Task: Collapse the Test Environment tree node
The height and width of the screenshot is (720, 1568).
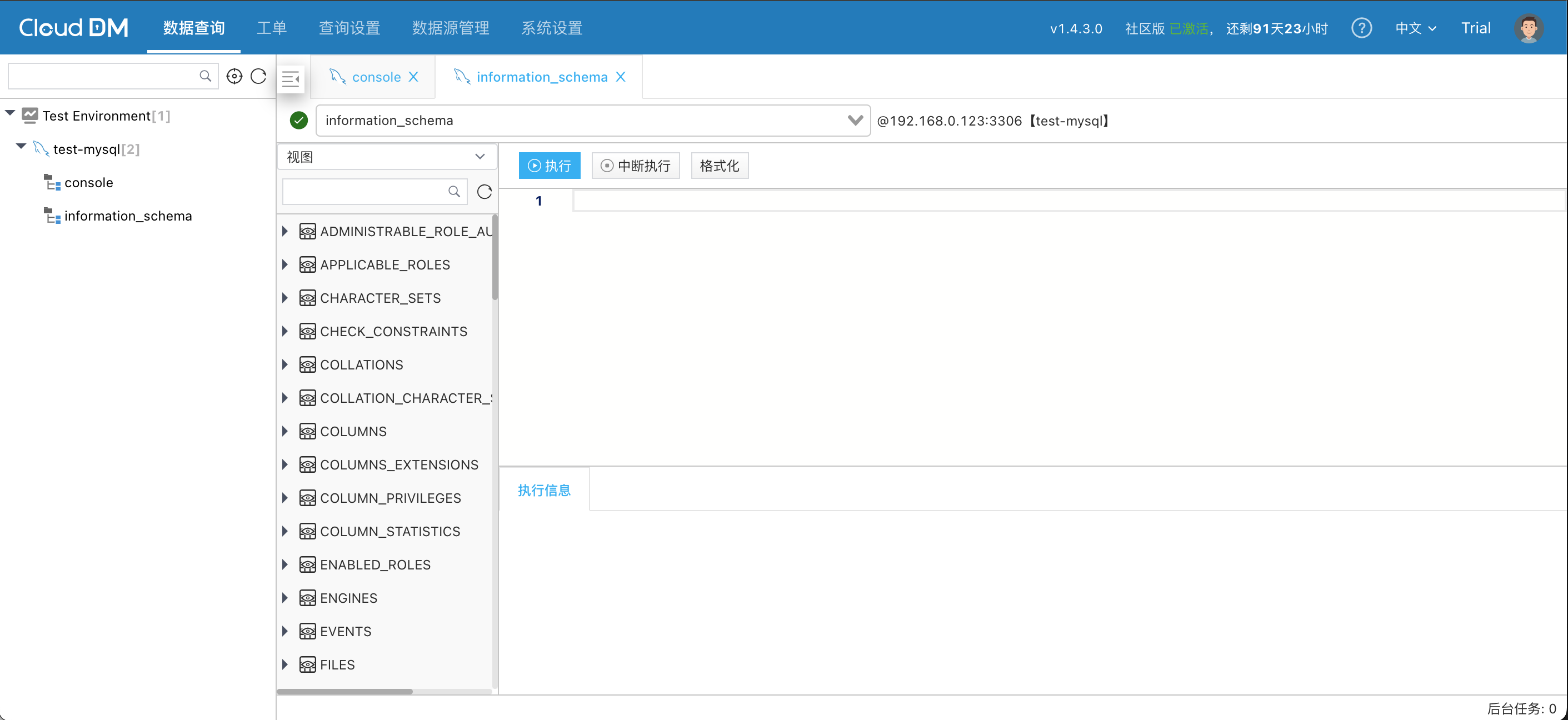Action: pyautogui.click(x=11, y=113)
